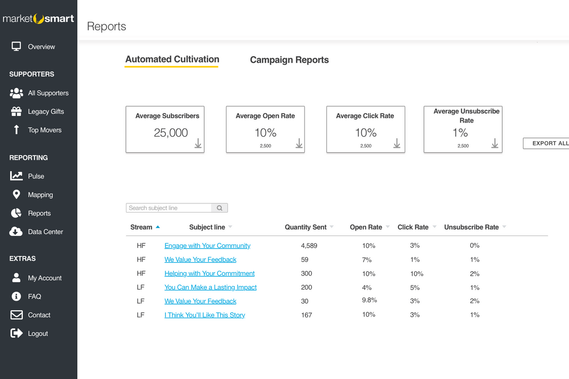Image resolution: width=569 pixels, height=379 pixels.
Task: Open All Supporters people icon
Action: click(16, 93)
